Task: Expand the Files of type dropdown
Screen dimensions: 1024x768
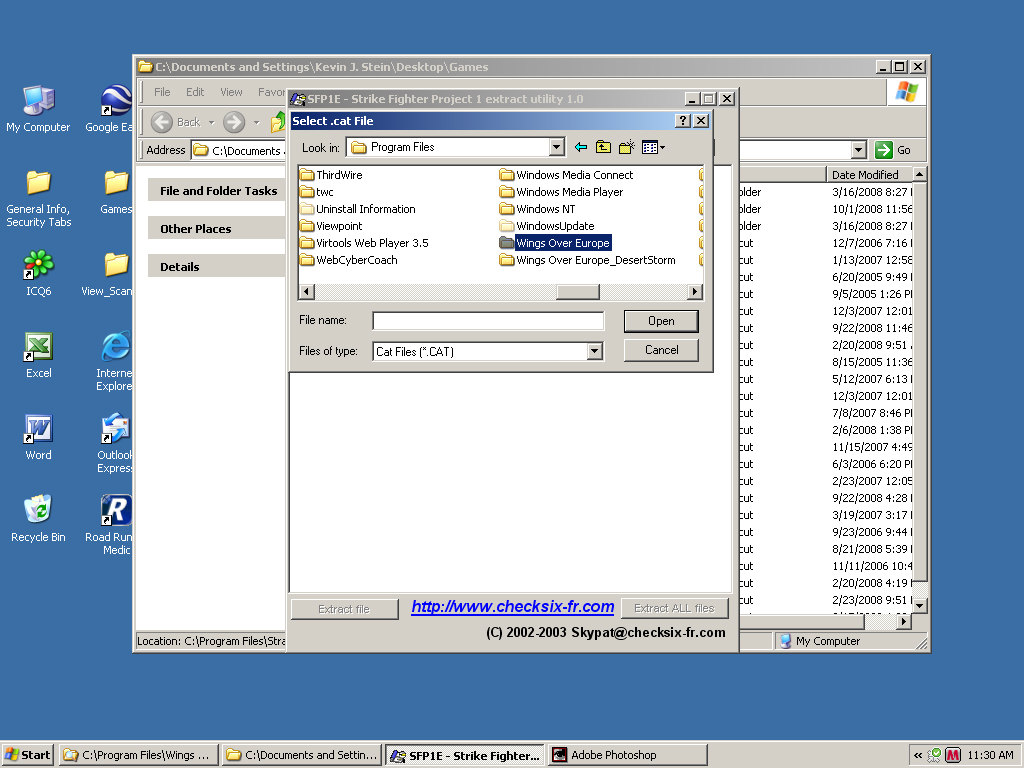Action: click(x=594, y=351)
